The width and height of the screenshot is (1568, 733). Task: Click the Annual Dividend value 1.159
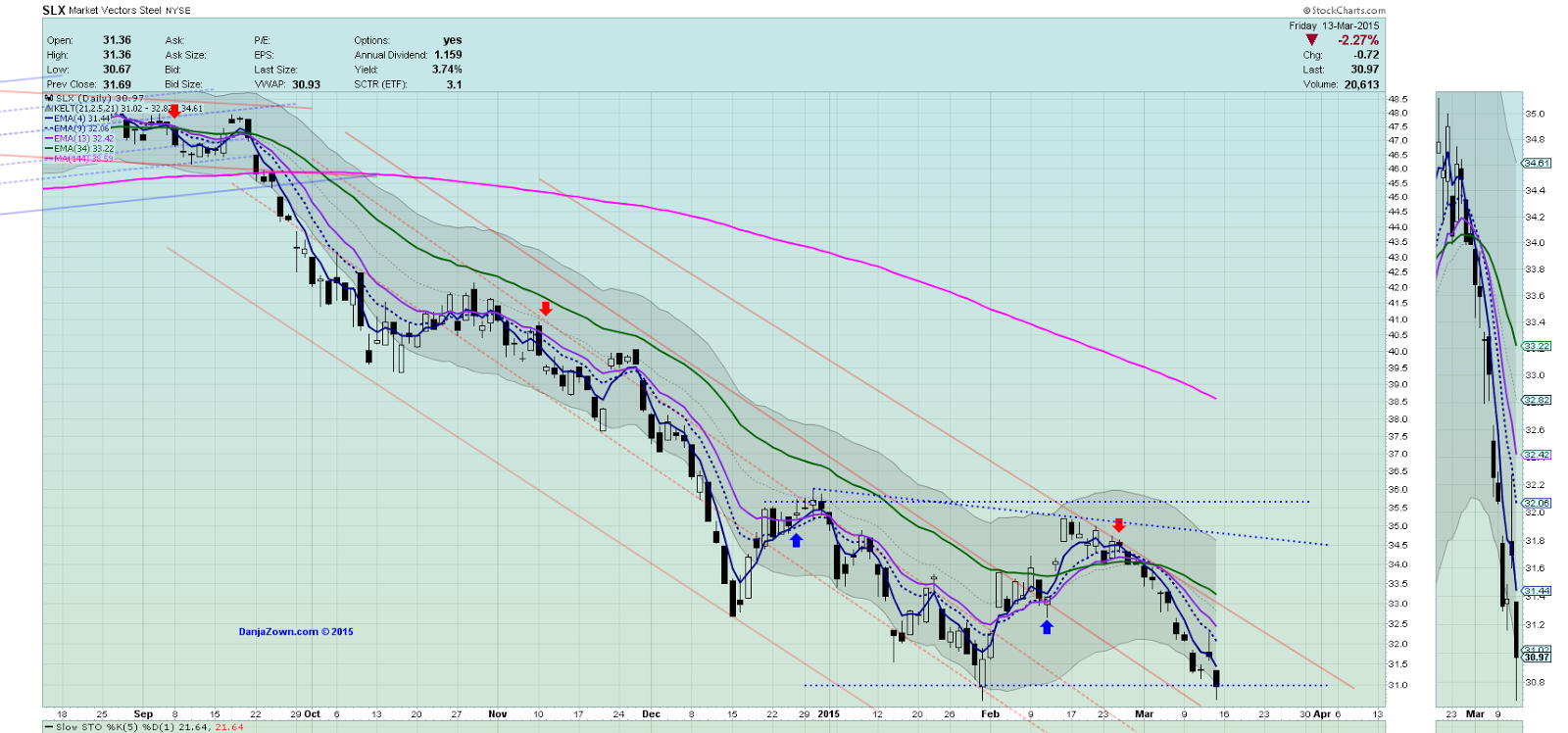(x=448, y=55)
